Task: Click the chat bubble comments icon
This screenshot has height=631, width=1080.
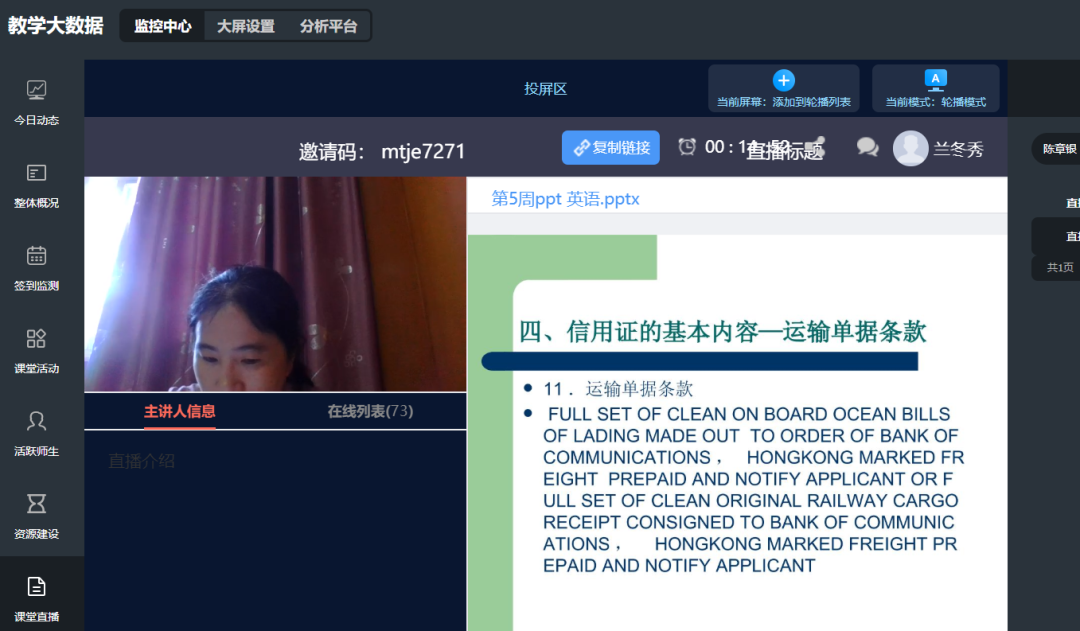Action: pos(867,148)
